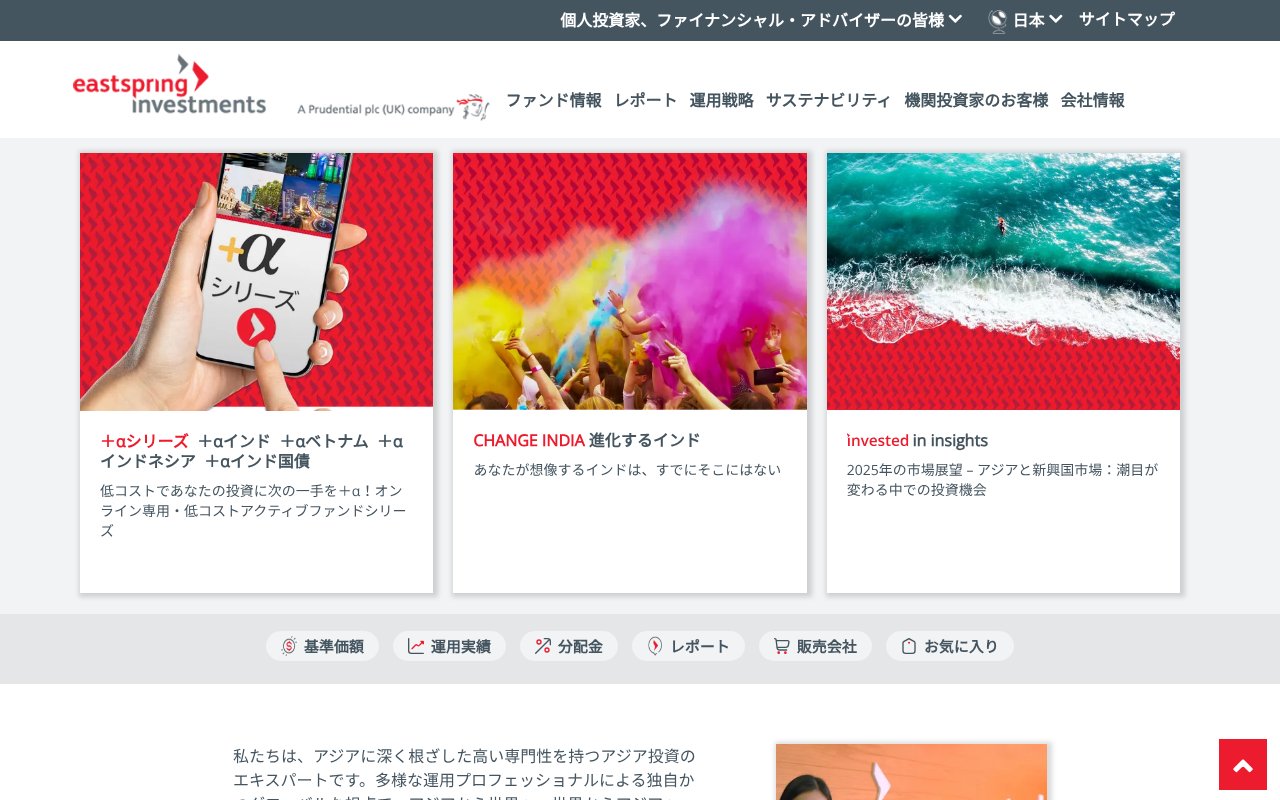The image size is (1280, 800).
Task: Go to サイトマップ
Action: [1126, 19]
